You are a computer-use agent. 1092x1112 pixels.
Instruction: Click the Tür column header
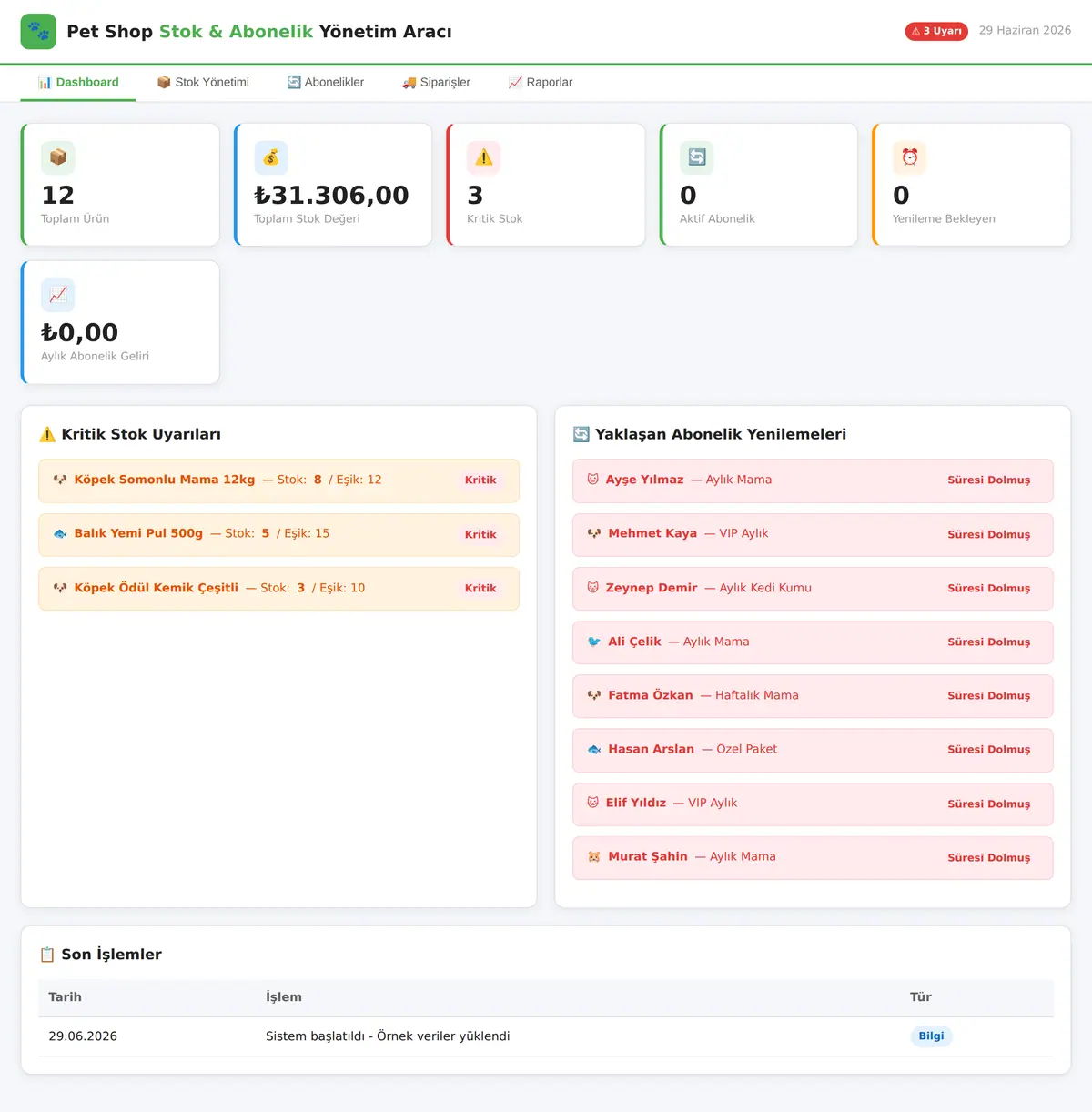click(x=921, y=997)
